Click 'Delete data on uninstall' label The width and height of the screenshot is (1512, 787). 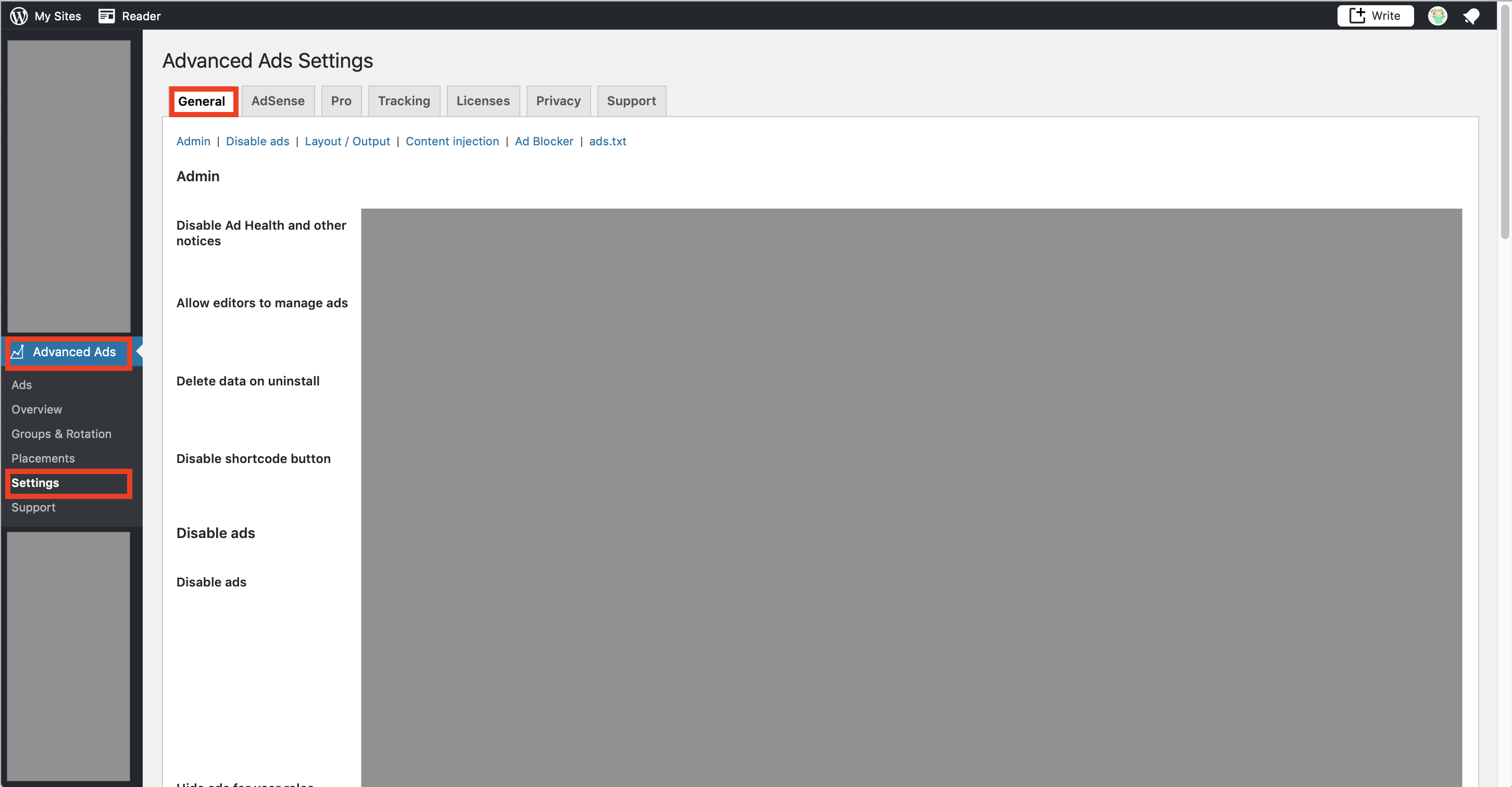point(248,381)
